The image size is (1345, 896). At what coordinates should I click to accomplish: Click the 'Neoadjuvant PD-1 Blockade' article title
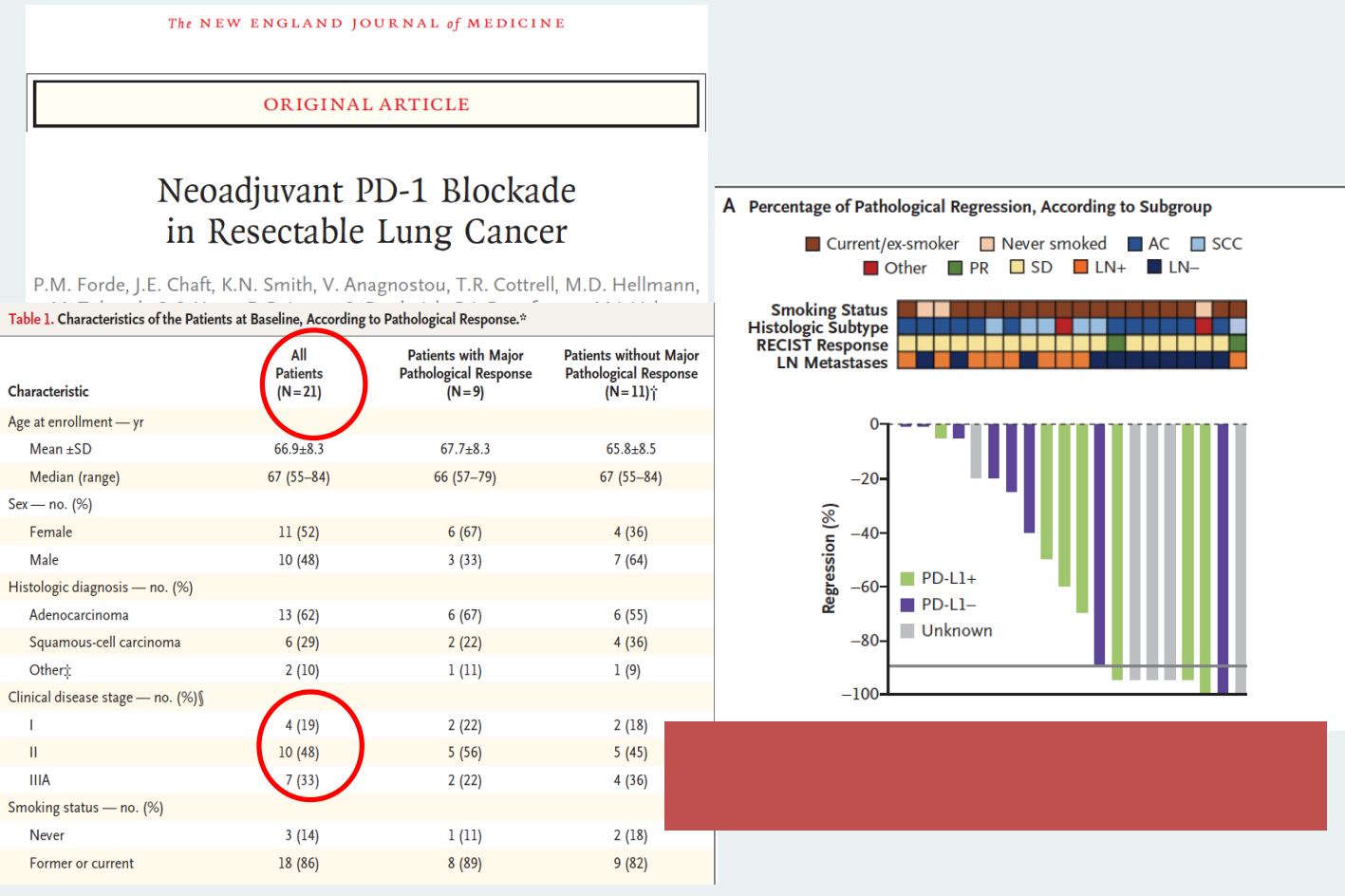pyautogui.click(x=366, y=211)
